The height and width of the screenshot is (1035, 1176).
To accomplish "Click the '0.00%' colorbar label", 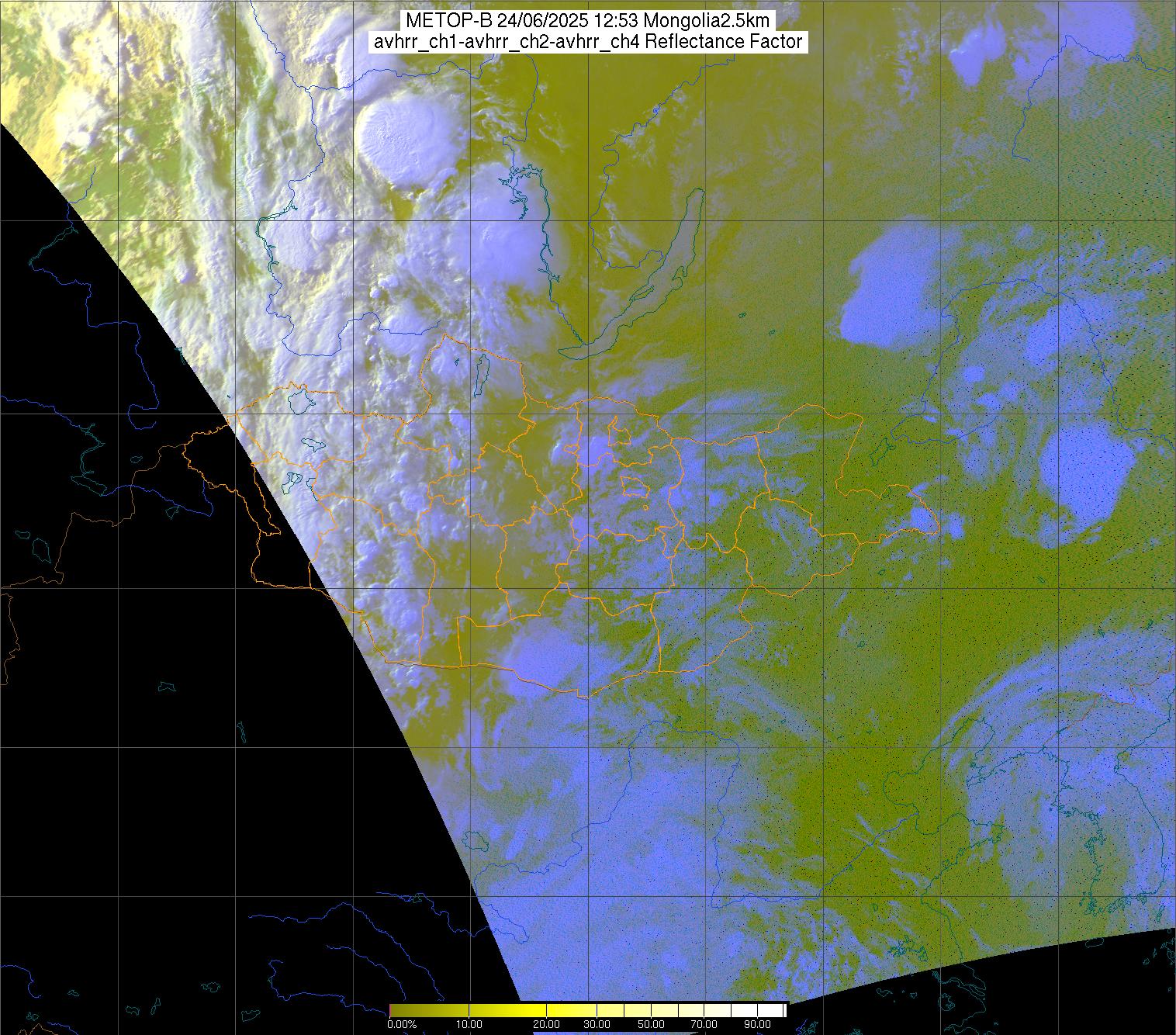I will (402, 1024).
